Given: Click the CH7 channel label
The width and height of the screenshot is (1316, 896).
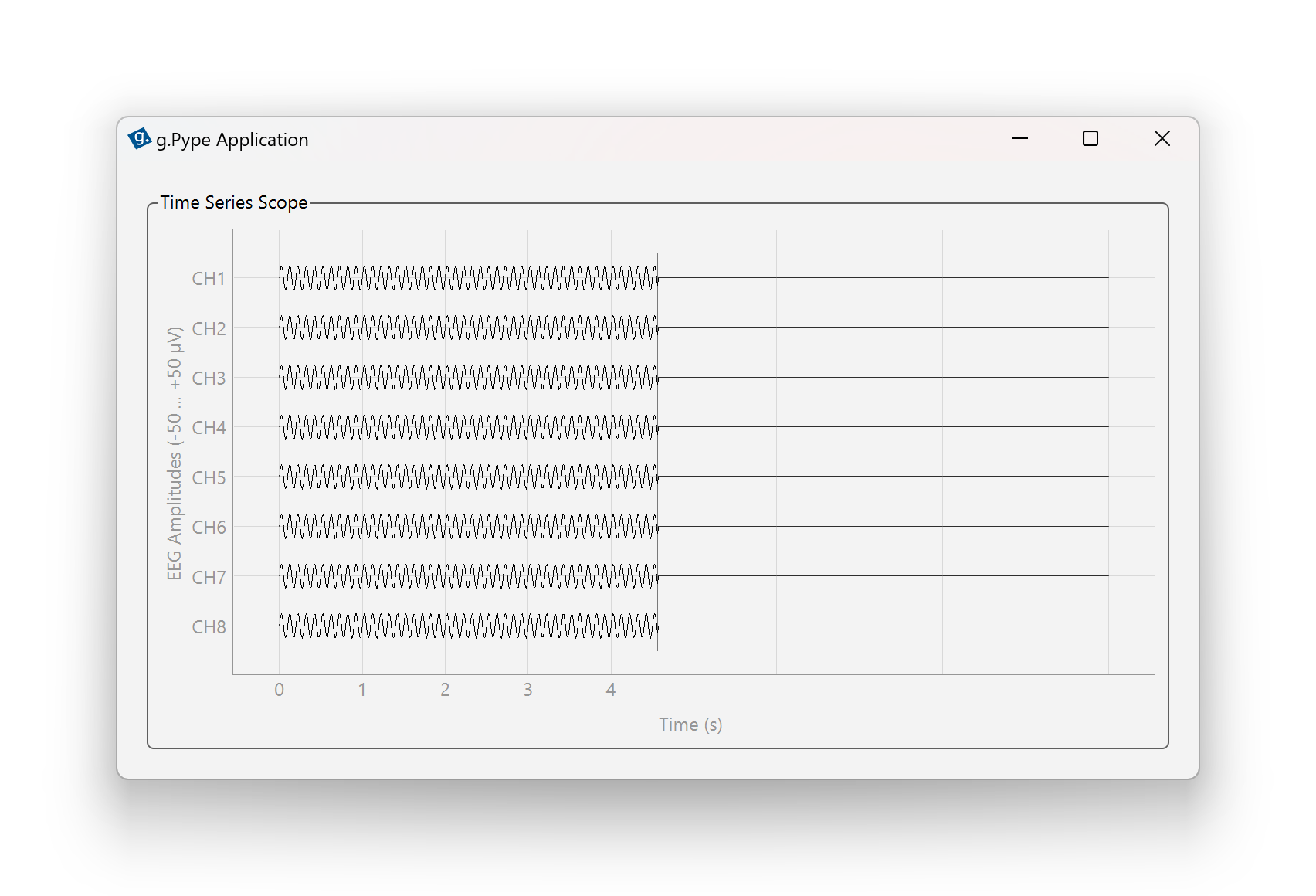Looking at the screenshot, I should (x=209, y=578).
